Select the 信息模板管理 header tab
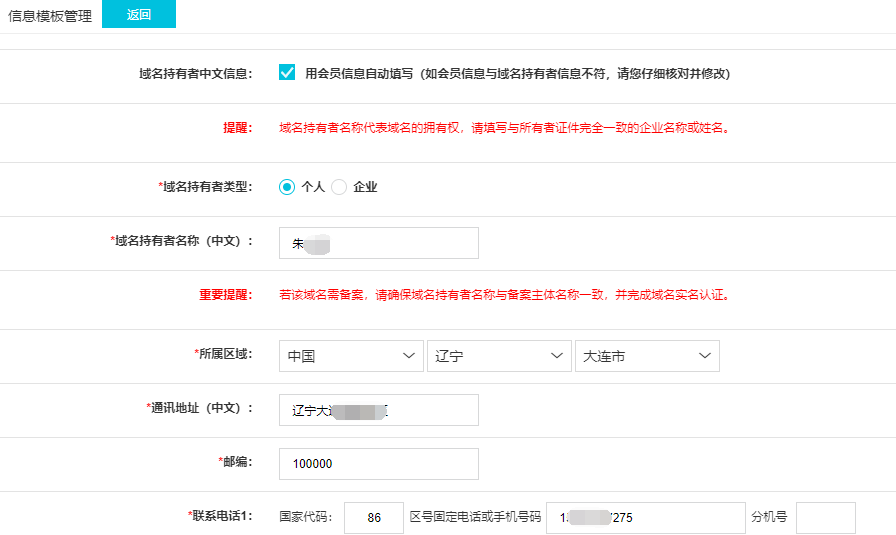896x535 pixels. [x=50, y=16]
